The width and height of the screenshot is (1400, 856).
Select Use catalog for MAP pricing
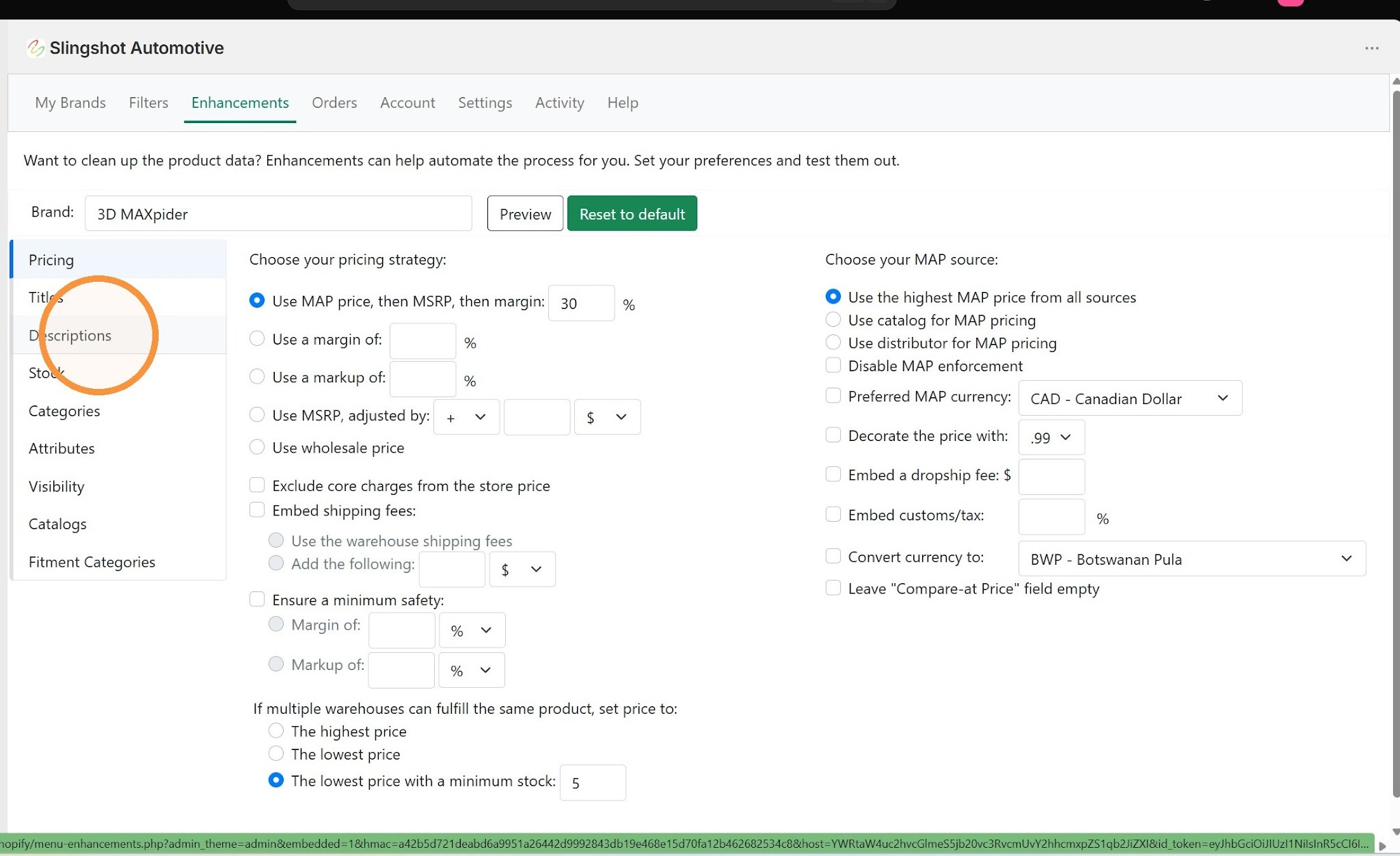tap(833, 319)
